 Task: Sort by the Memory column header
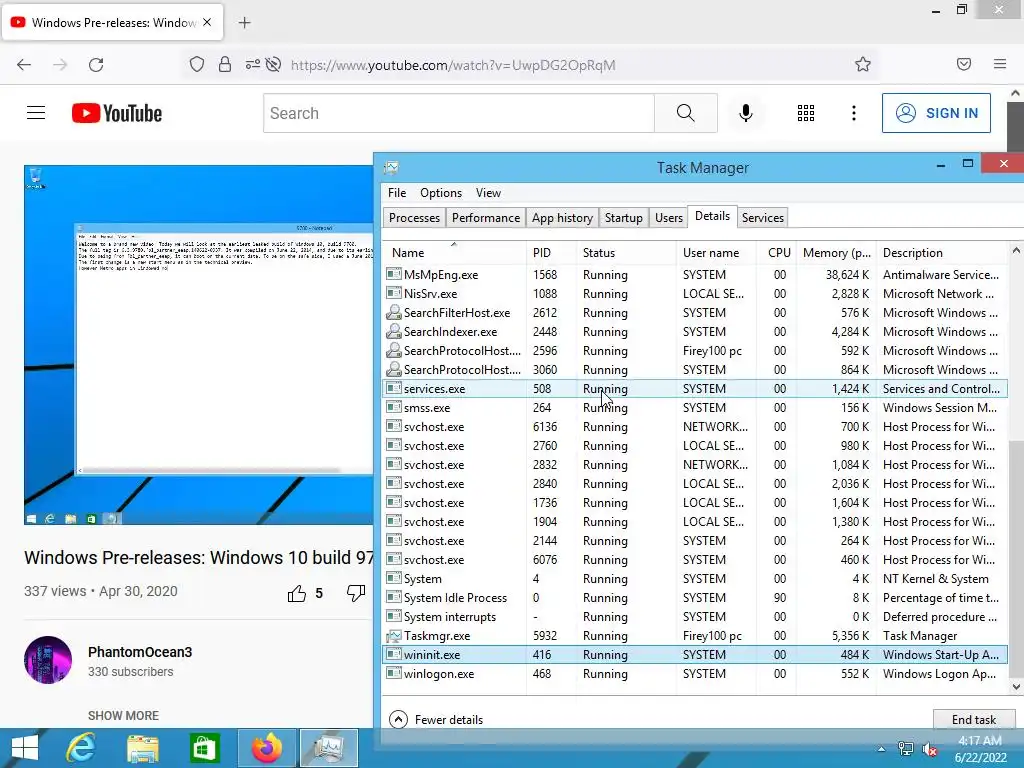(x=836, y=253)
